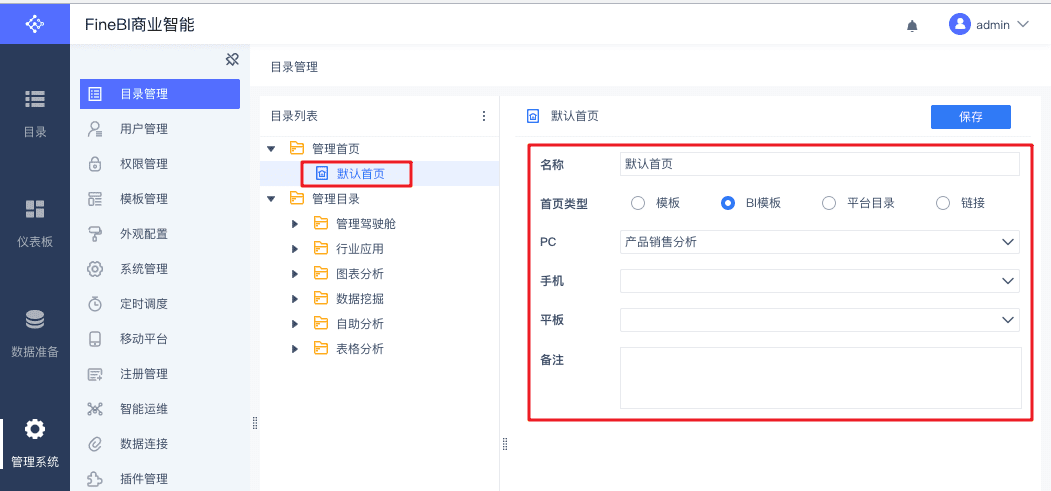The width and height of the screenshot is (1051, 491).
Task: Click the pin icon in sidebar
Action: point(232,59)
